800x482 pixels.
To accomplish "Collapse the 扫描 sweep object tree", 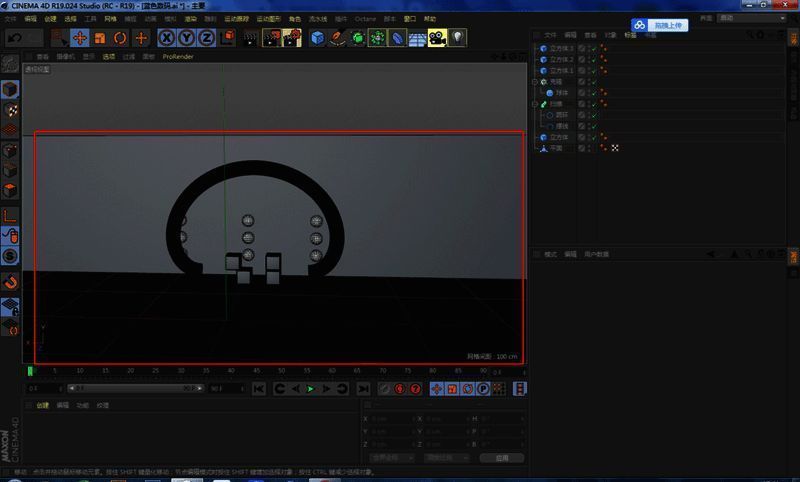I will tap(537, 103).
